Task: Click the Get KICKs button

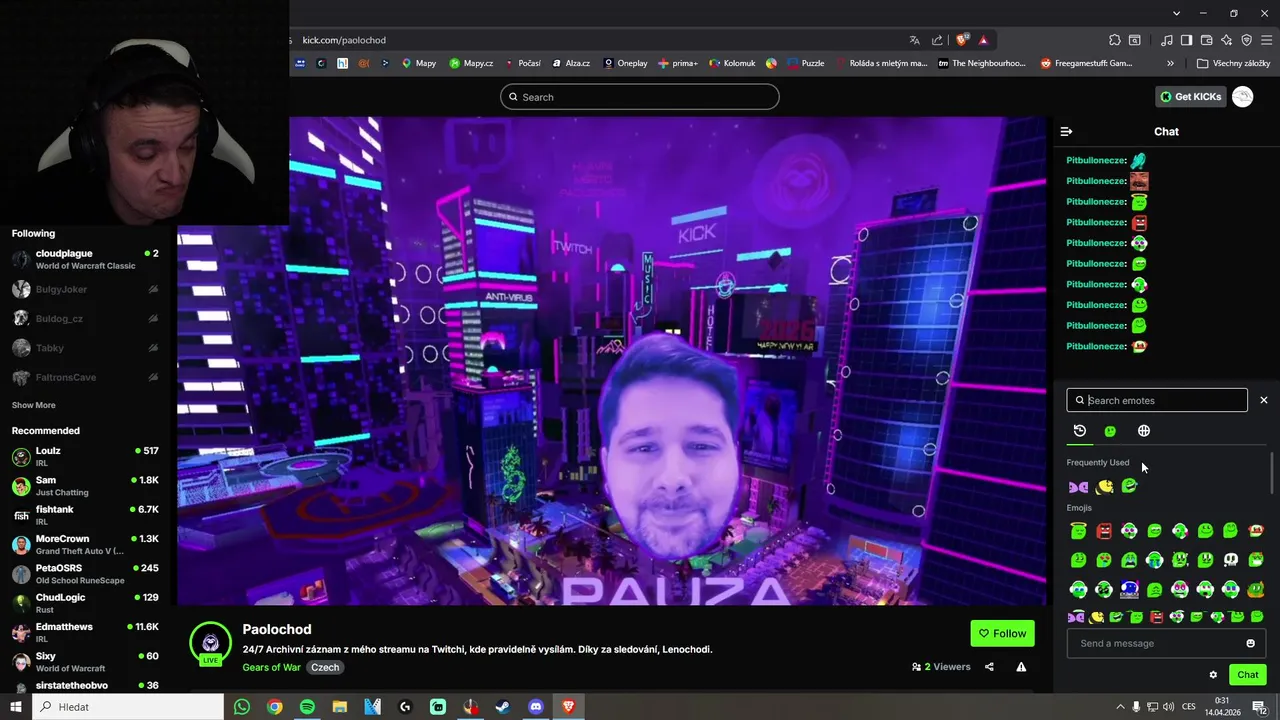Action: [1191, 97]
